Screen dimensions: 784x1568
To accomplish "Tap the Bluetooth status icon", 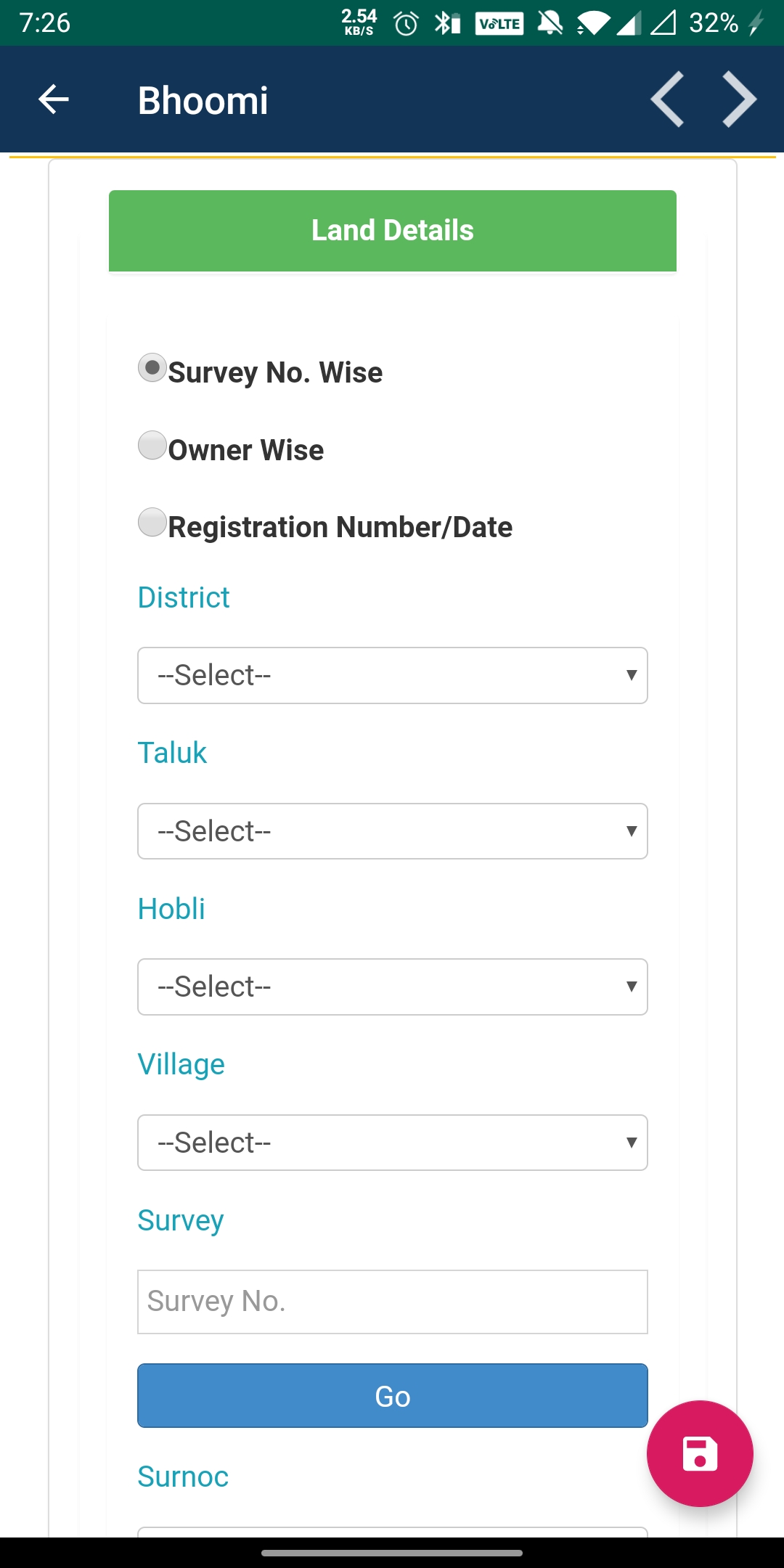I will tap(447, 23).
